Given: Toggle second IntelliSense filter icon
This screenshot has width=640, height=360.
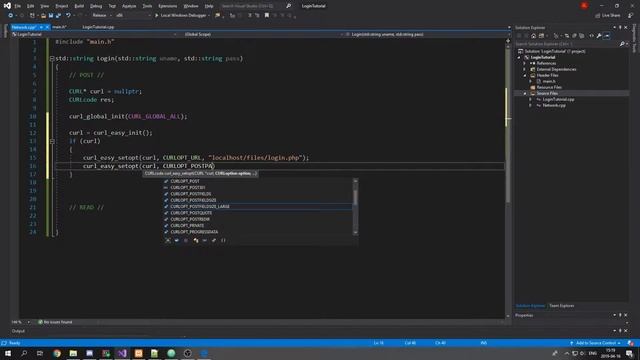Looking at the screenshot, I should pyautogui.click(x=177, y=240).
